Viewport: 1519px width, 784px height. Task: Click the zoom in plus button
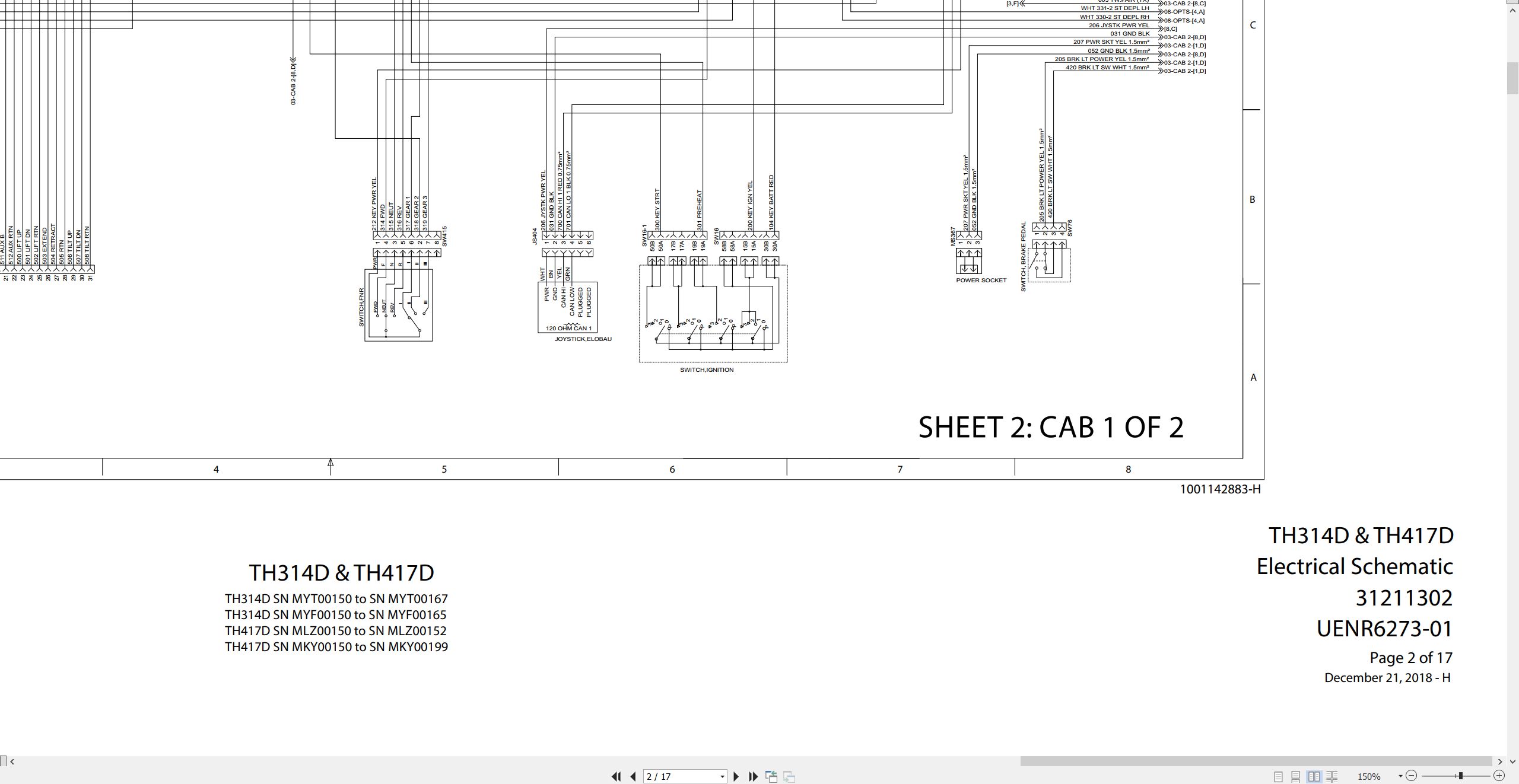(1499, 776)
